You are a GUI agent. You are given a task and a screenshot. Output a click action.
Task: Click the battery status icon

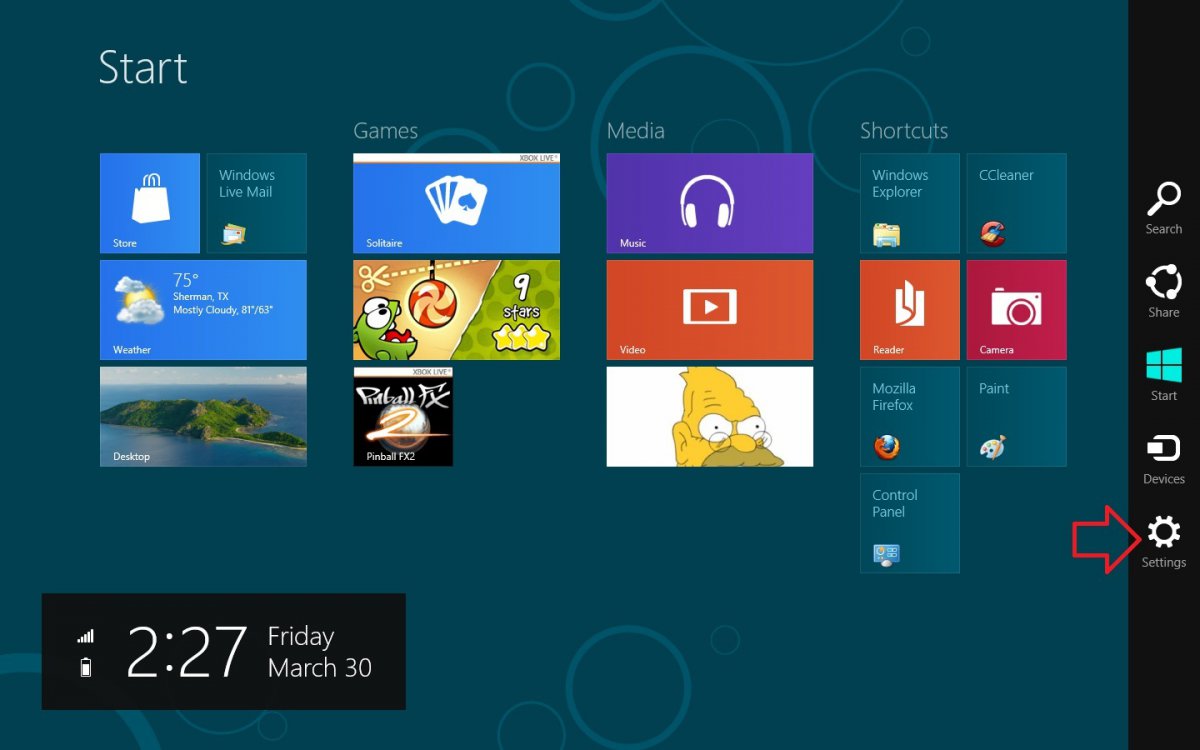pos(86,667)
